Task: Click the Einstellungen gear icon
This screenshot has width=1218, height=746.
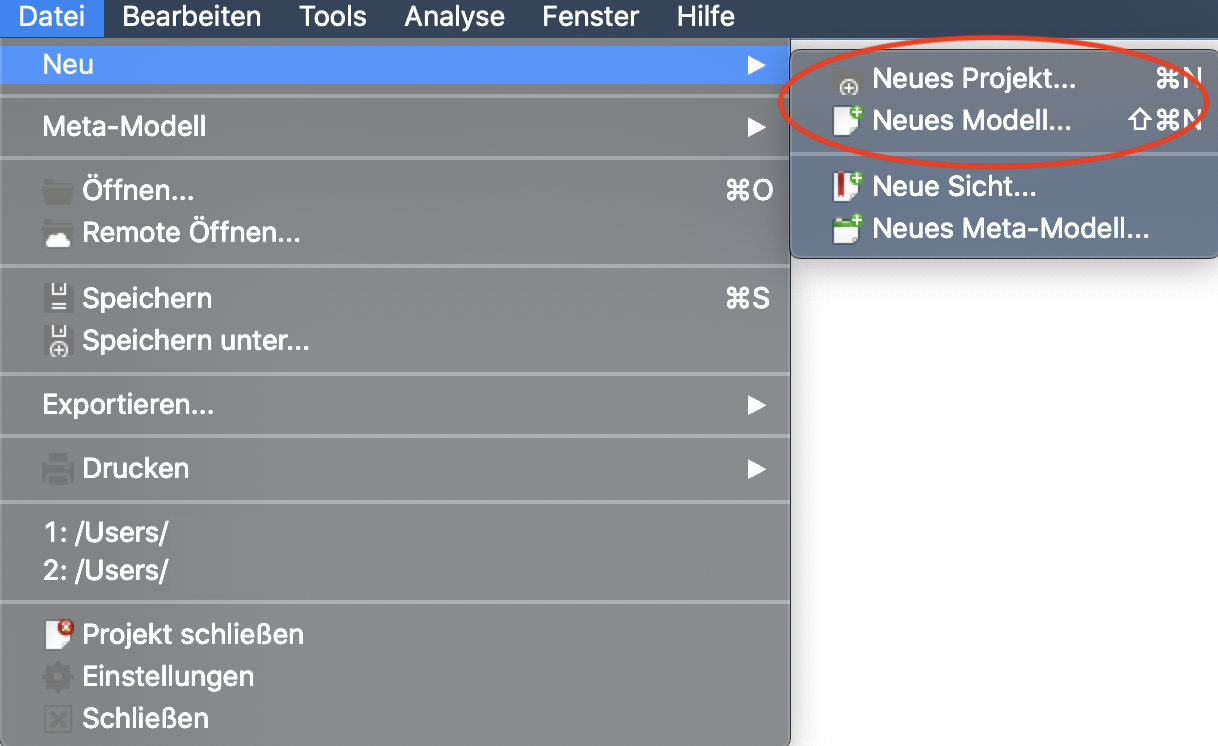Action: (x=58, y=677)
